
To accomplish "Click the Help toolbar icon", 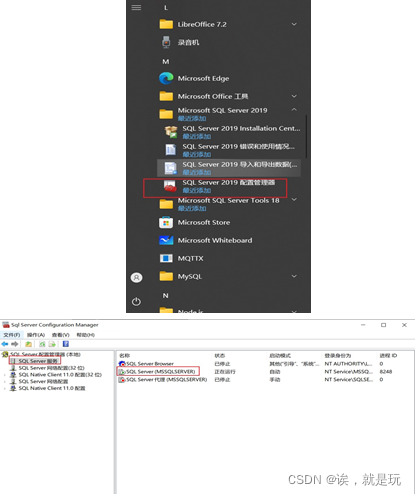I will click(66, 344).
